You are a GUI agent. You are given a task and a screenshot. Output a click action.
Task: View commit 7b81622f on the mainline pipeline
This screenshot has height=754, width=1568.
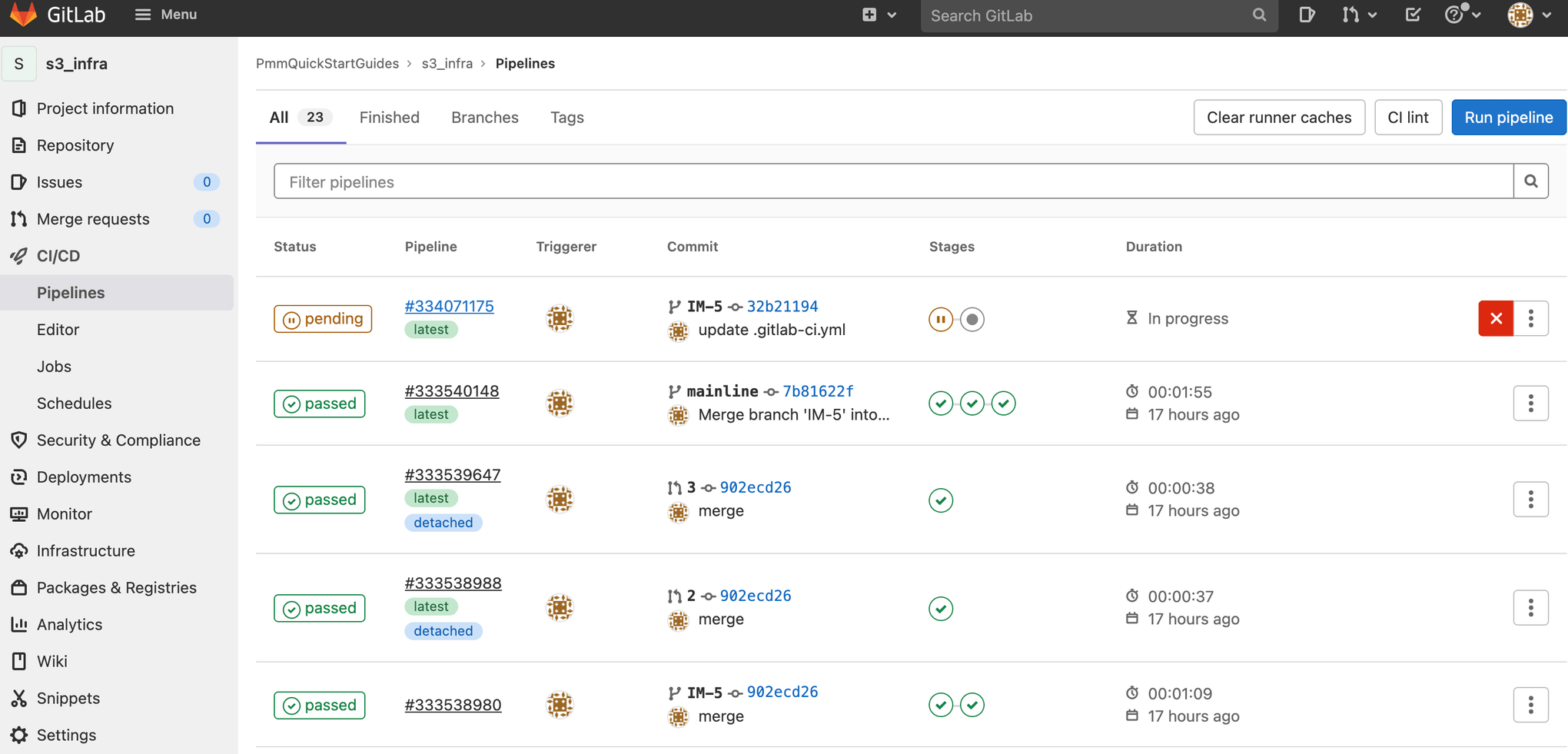818,390
